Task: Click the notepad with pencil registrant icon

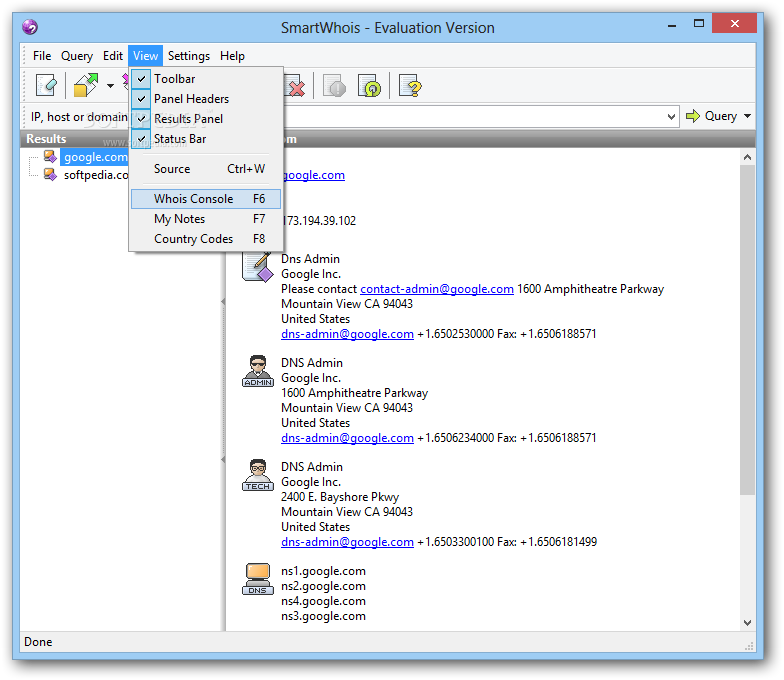Action: (258, 266)
